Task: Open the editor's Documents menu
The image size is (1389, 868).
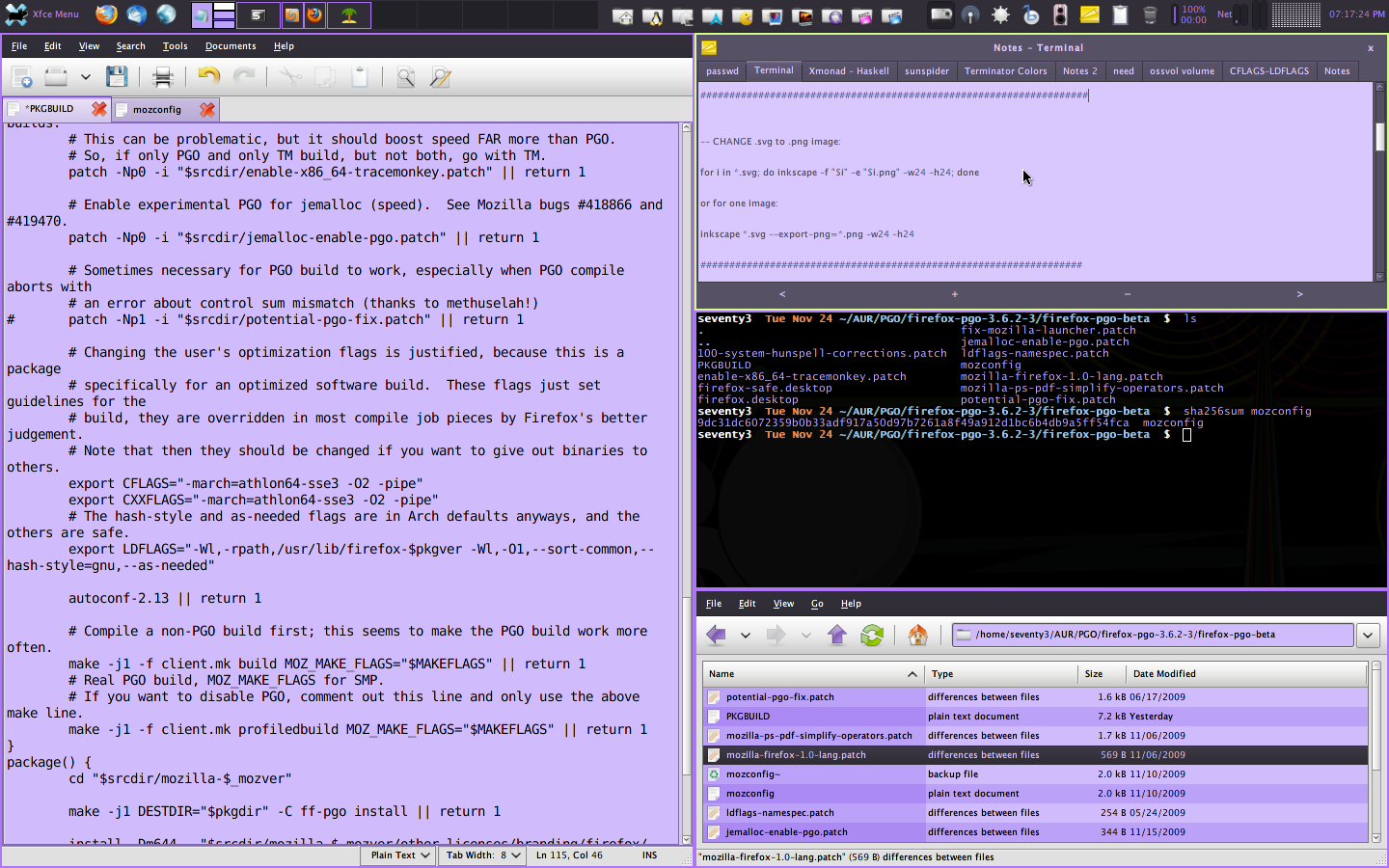Action: pos(231,45)
